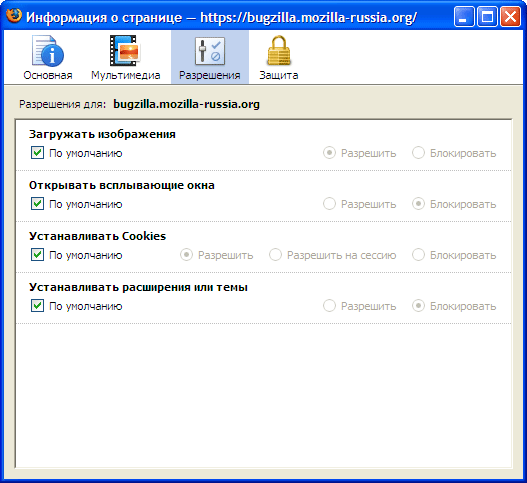Select Разрешить for Открывать всплывающие окна

[329, 204]
